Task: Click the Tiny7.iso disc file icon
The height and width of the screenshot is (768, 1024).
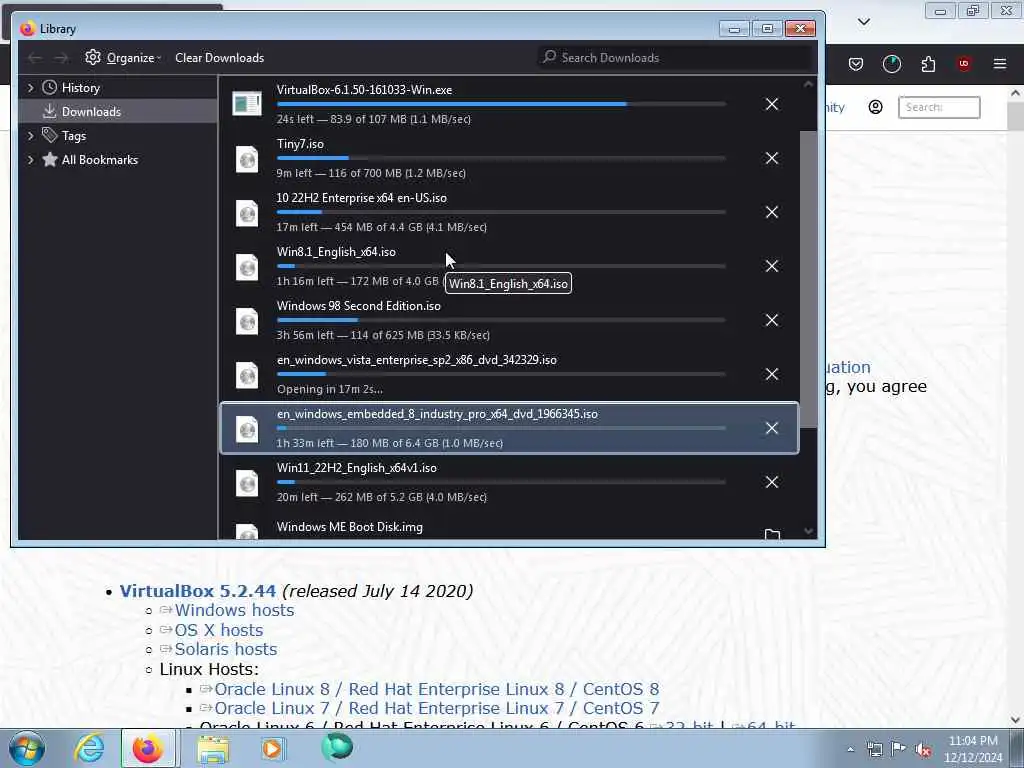Action: click(x=247, y=159)
